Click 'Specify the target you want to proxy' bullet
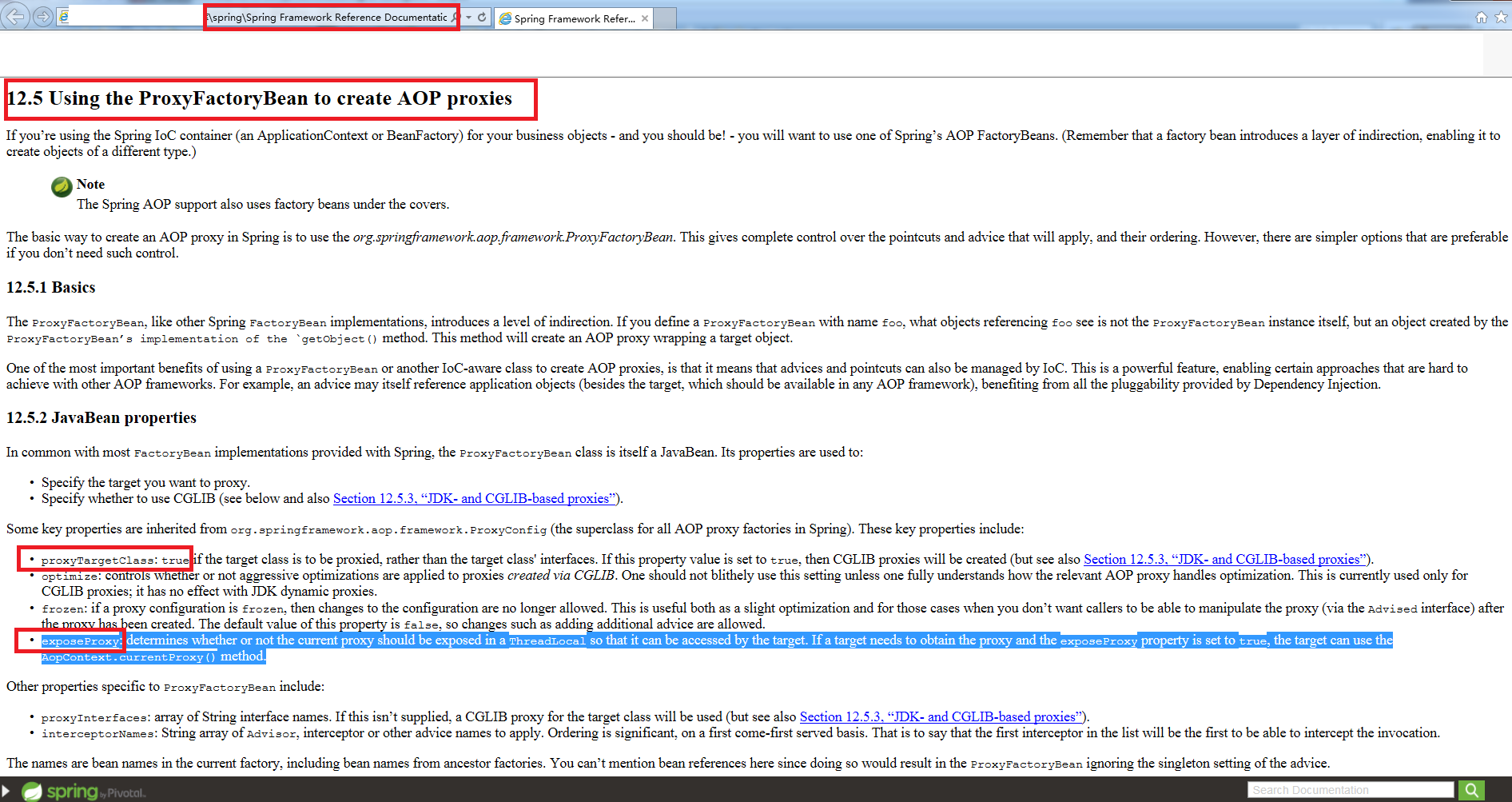This screenshot has width=1512, height=802. click(x=145, y=482)
